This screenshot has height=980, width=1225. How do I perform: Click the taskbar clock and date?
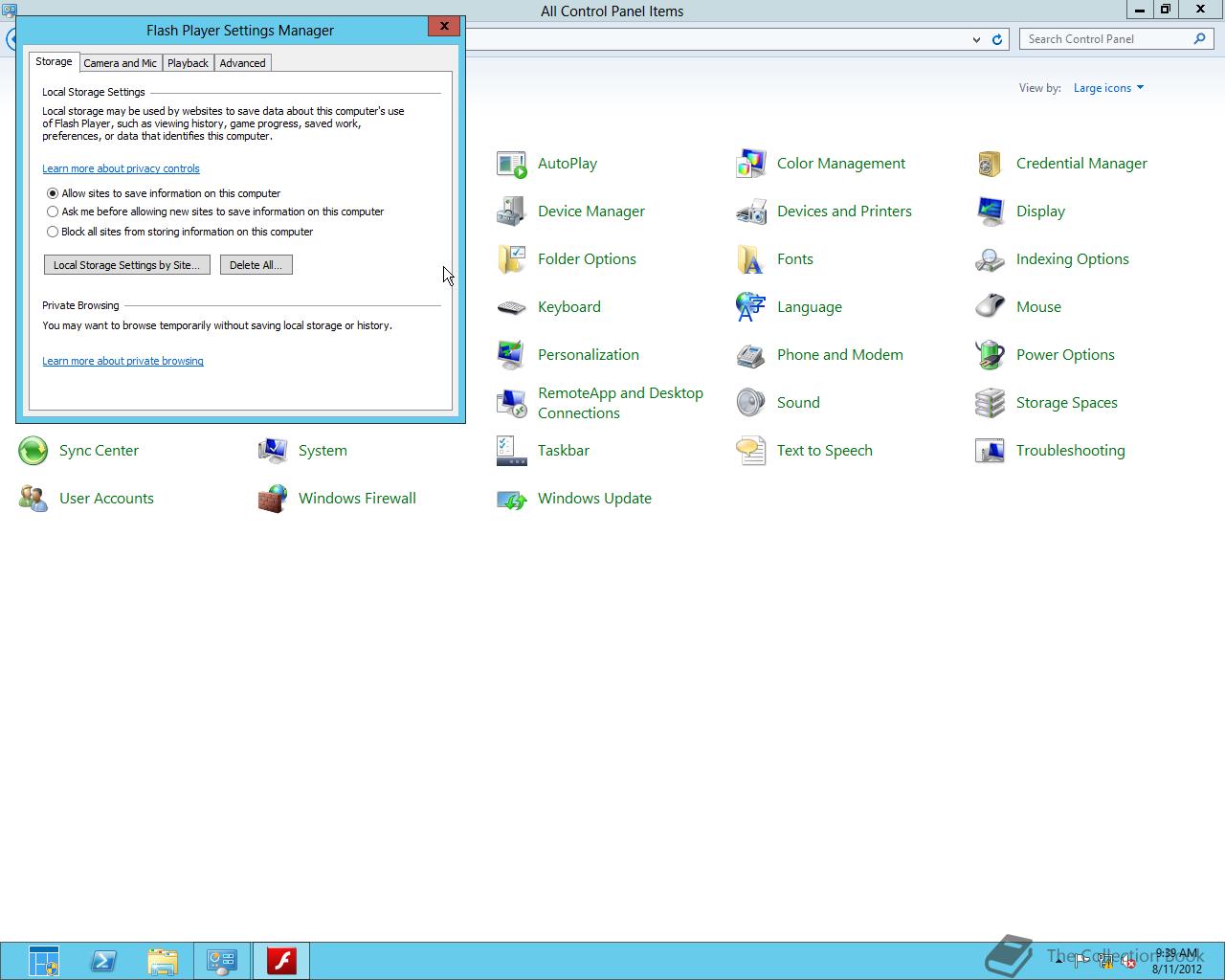click(1176, 961)
